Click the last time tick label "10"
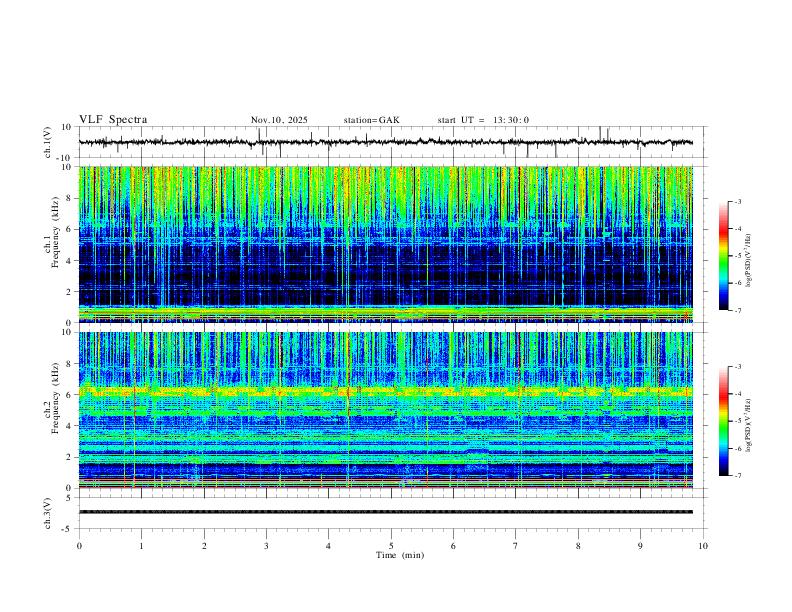This screenshot has width=792, height=612. pos(703,546)
